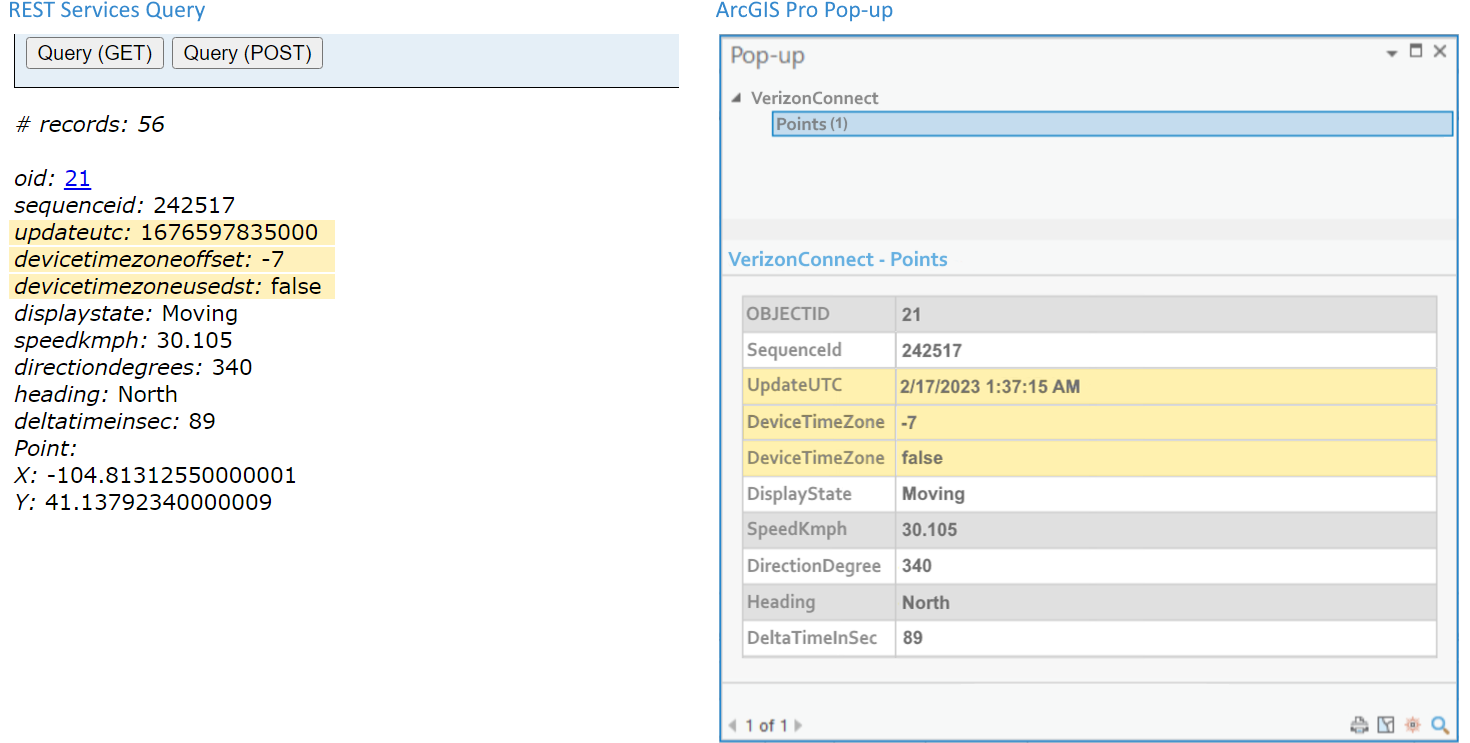Collapse the VerizonConnect group in the pop-up tree

(x=737, y=97)
